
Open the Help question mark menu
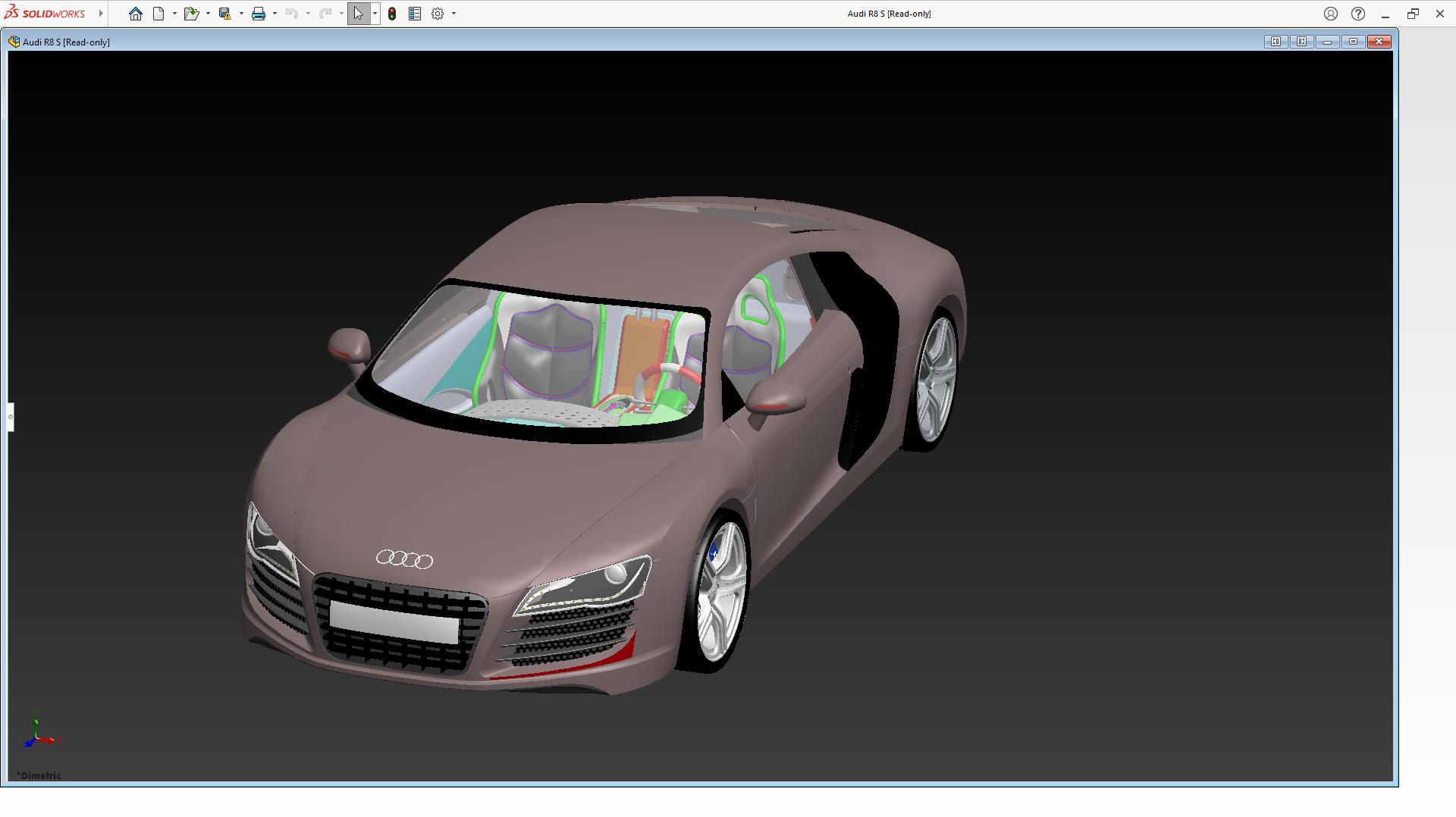(x=1358, y=14)
